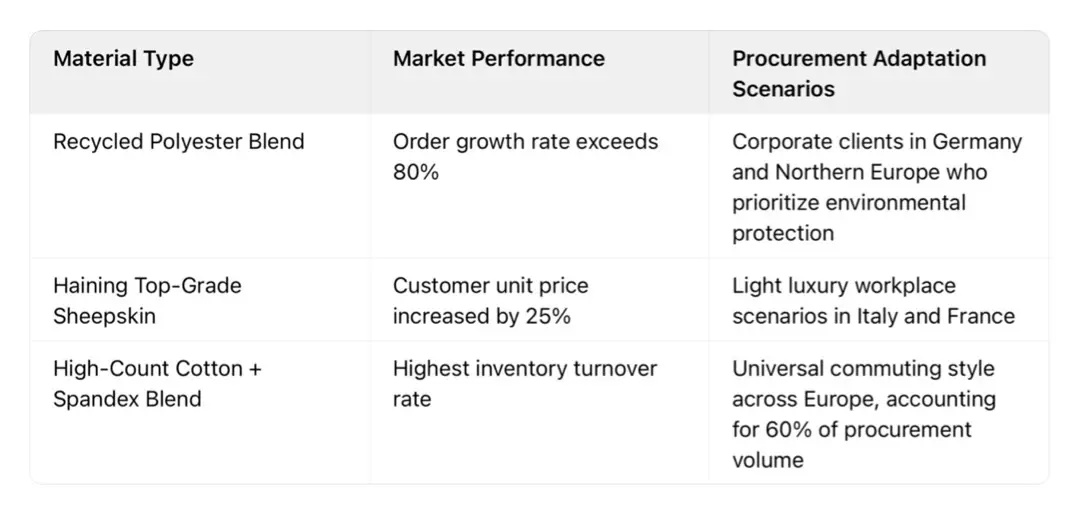Click the Material Type column header

point(123,59)
